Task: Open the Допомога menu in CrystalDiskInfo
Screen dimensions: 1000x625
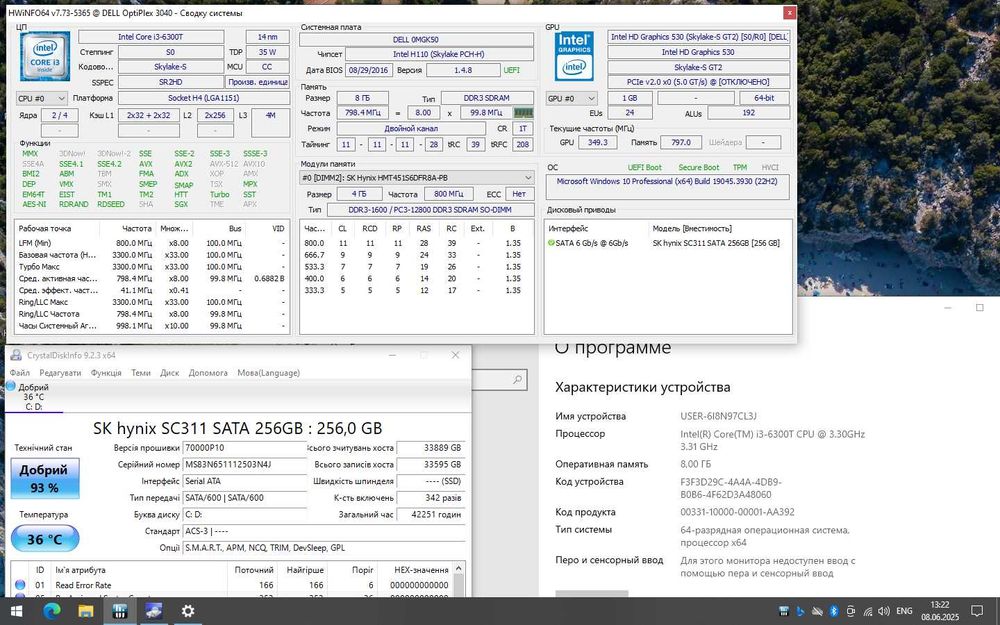Action: [208, 372]
